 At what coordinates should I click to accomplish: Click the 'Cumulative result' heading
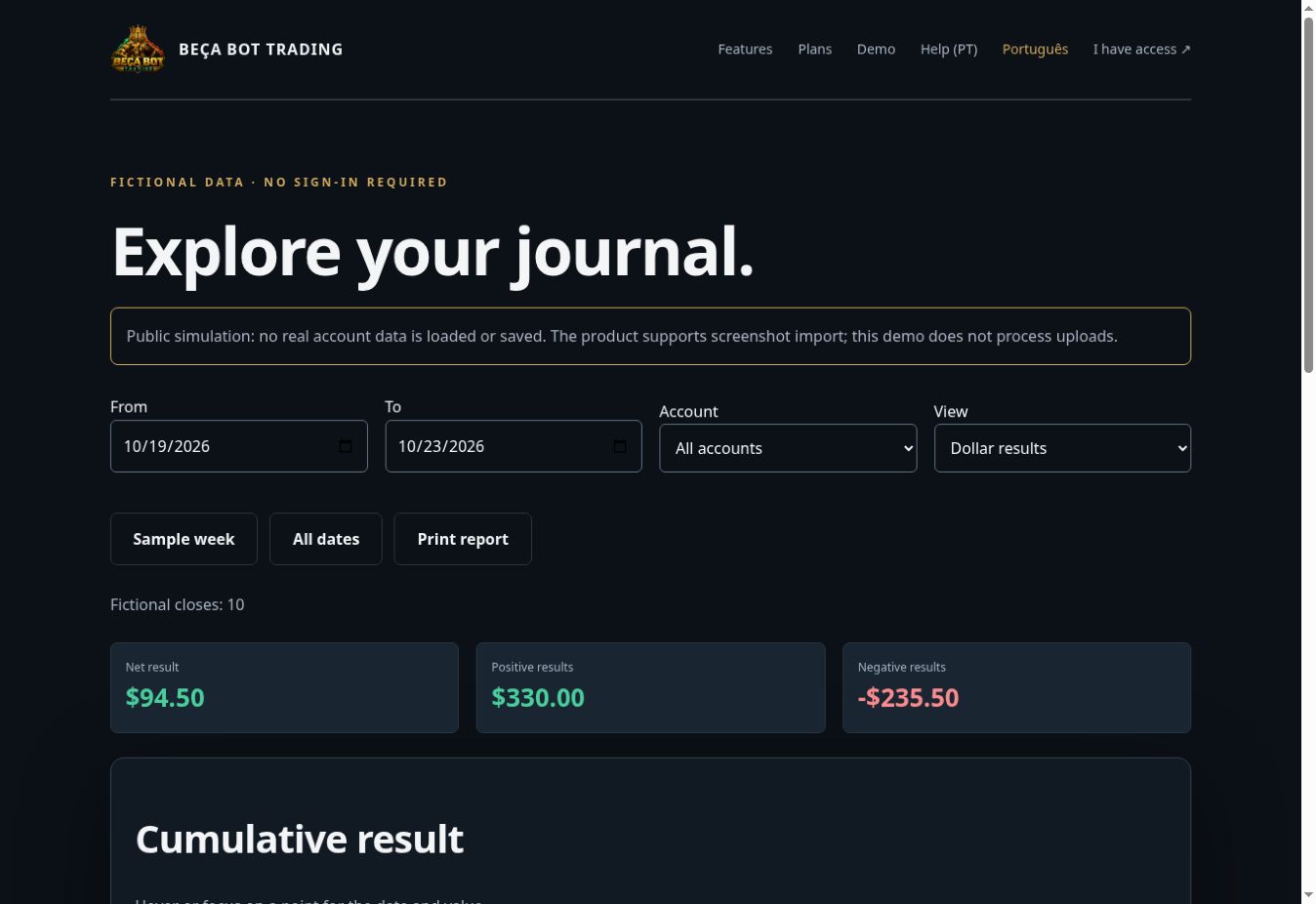click(x=300, y=839)
